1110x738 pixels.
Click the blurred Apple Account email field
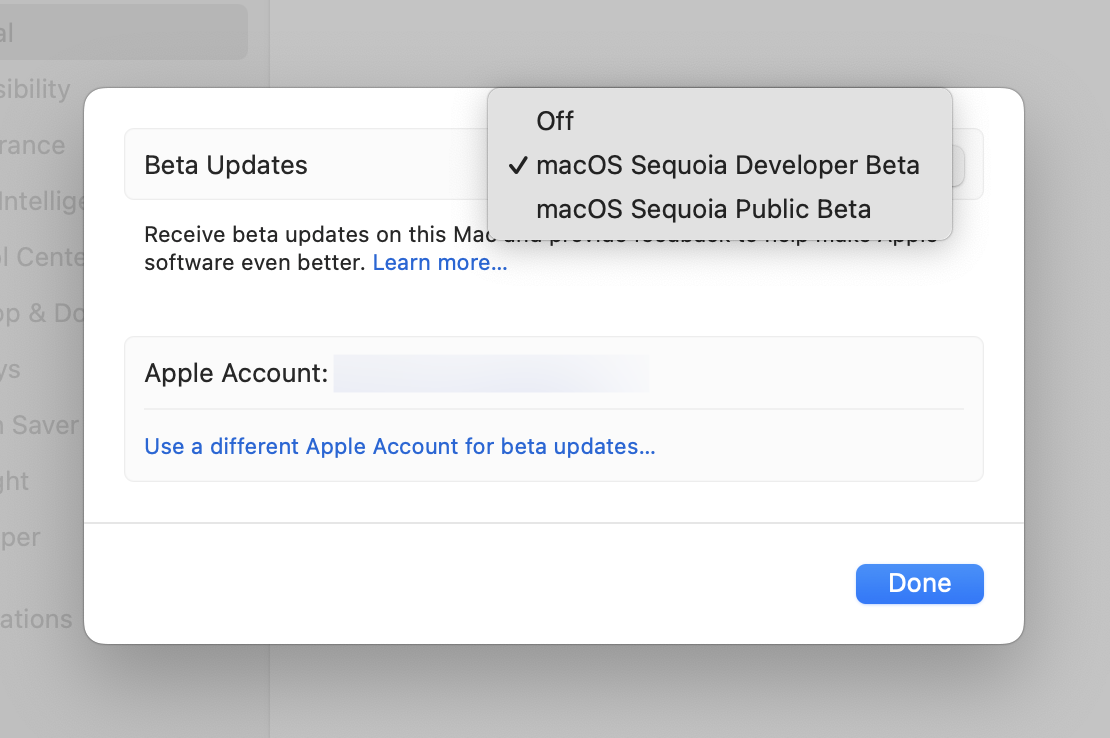[x=491, y=374]
